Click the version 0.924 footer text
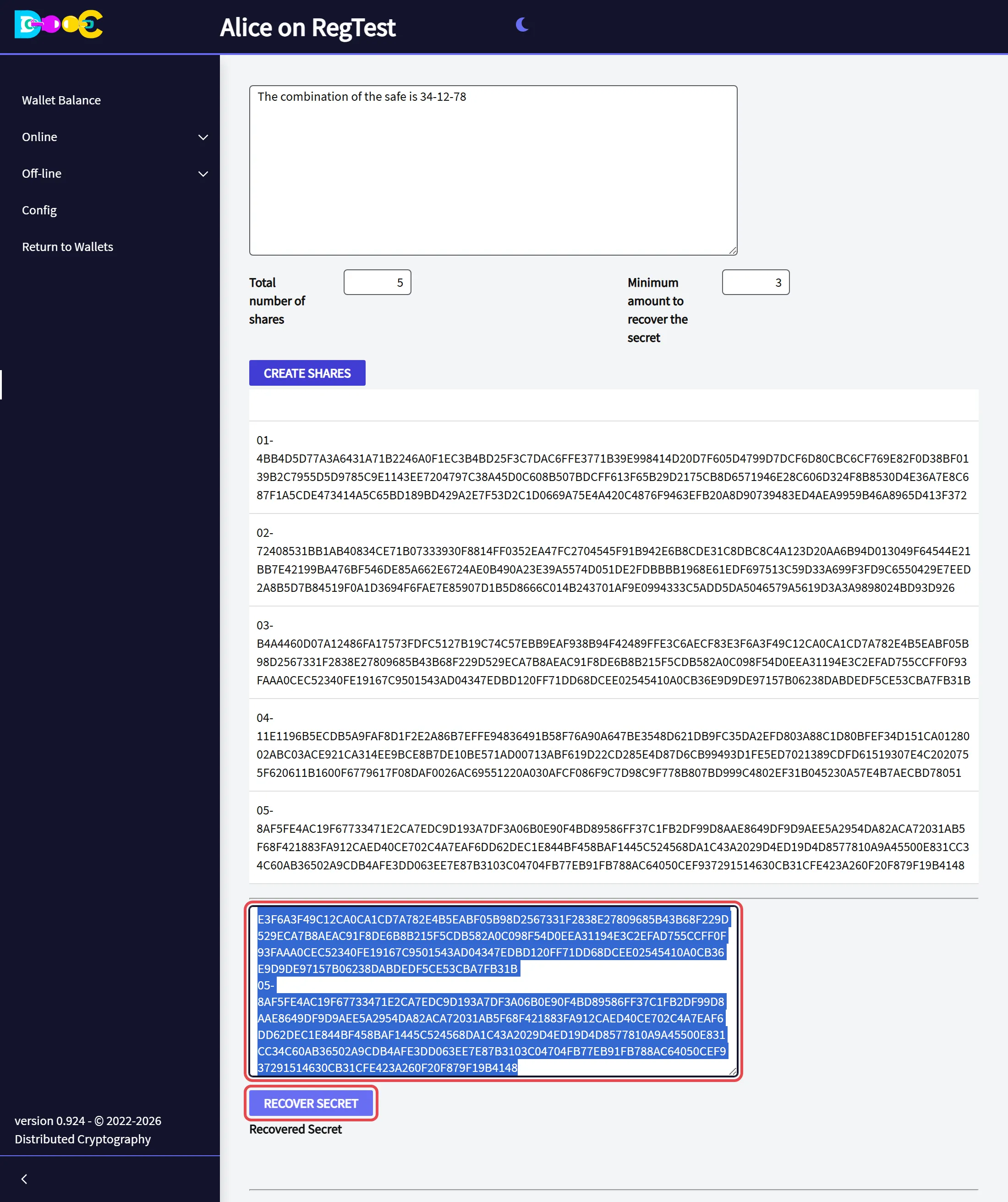Image resolution: width=1008 pixels, height=1202 pixels. click(88, 1130)
